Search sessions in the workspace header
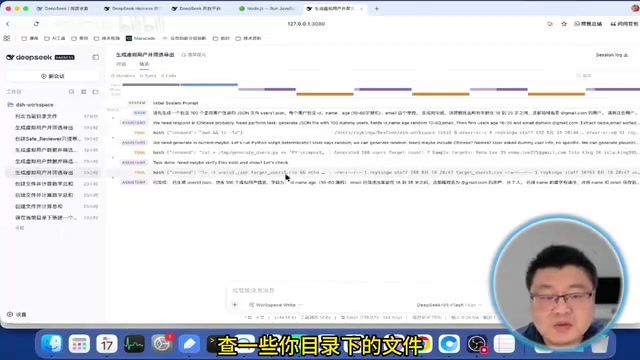Screen dimensions: 640x360 71,92
